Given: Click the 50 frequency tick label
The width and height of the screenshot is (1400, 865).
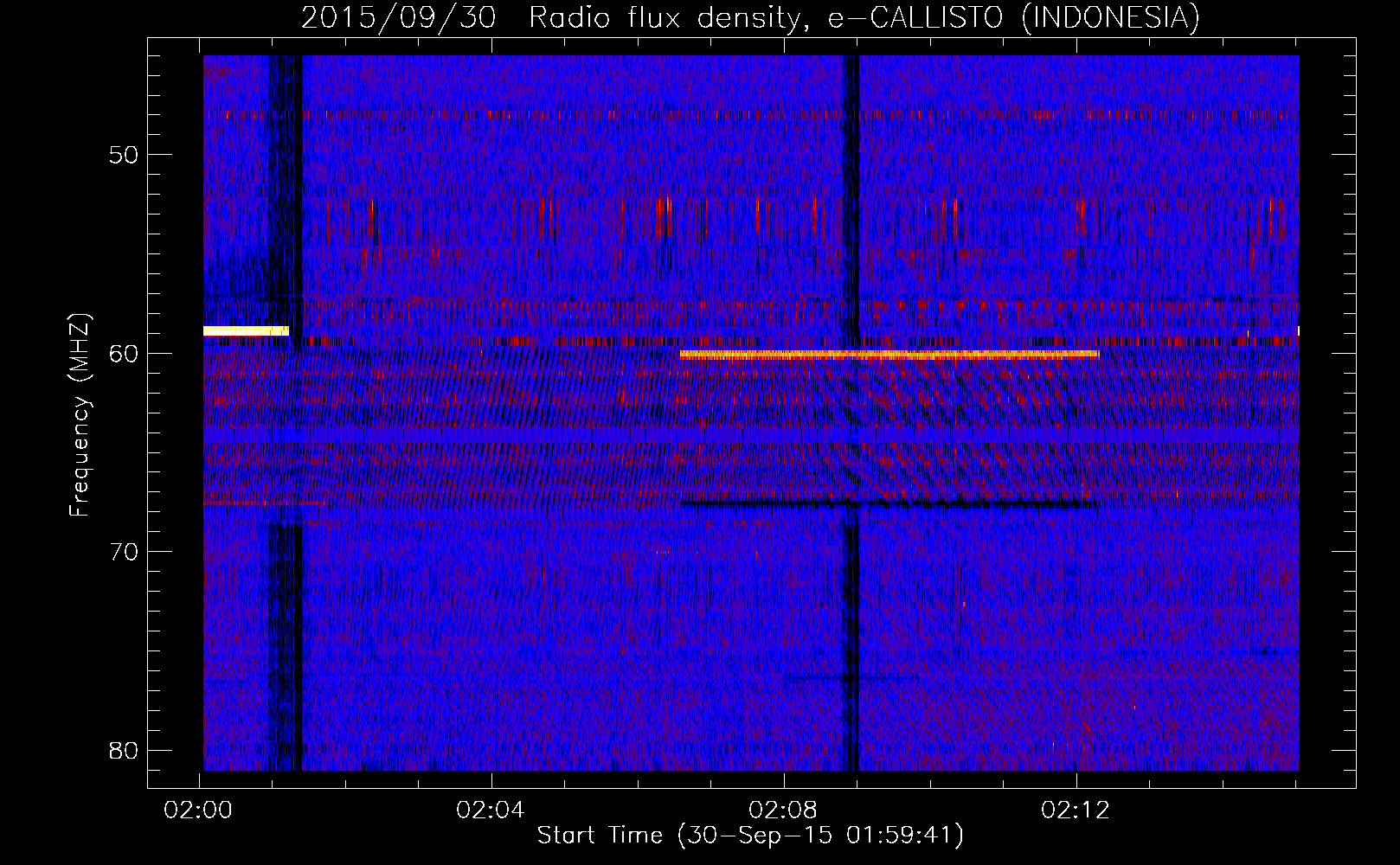Looking at the screenshot, I should tap(123, 155).
